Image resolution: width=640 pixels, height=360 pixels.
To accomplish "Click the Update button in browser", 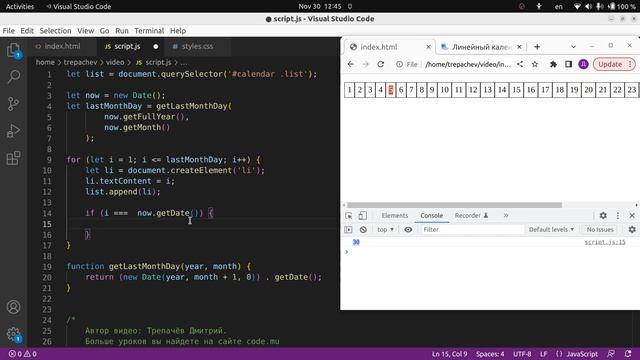I will [614, 64].
